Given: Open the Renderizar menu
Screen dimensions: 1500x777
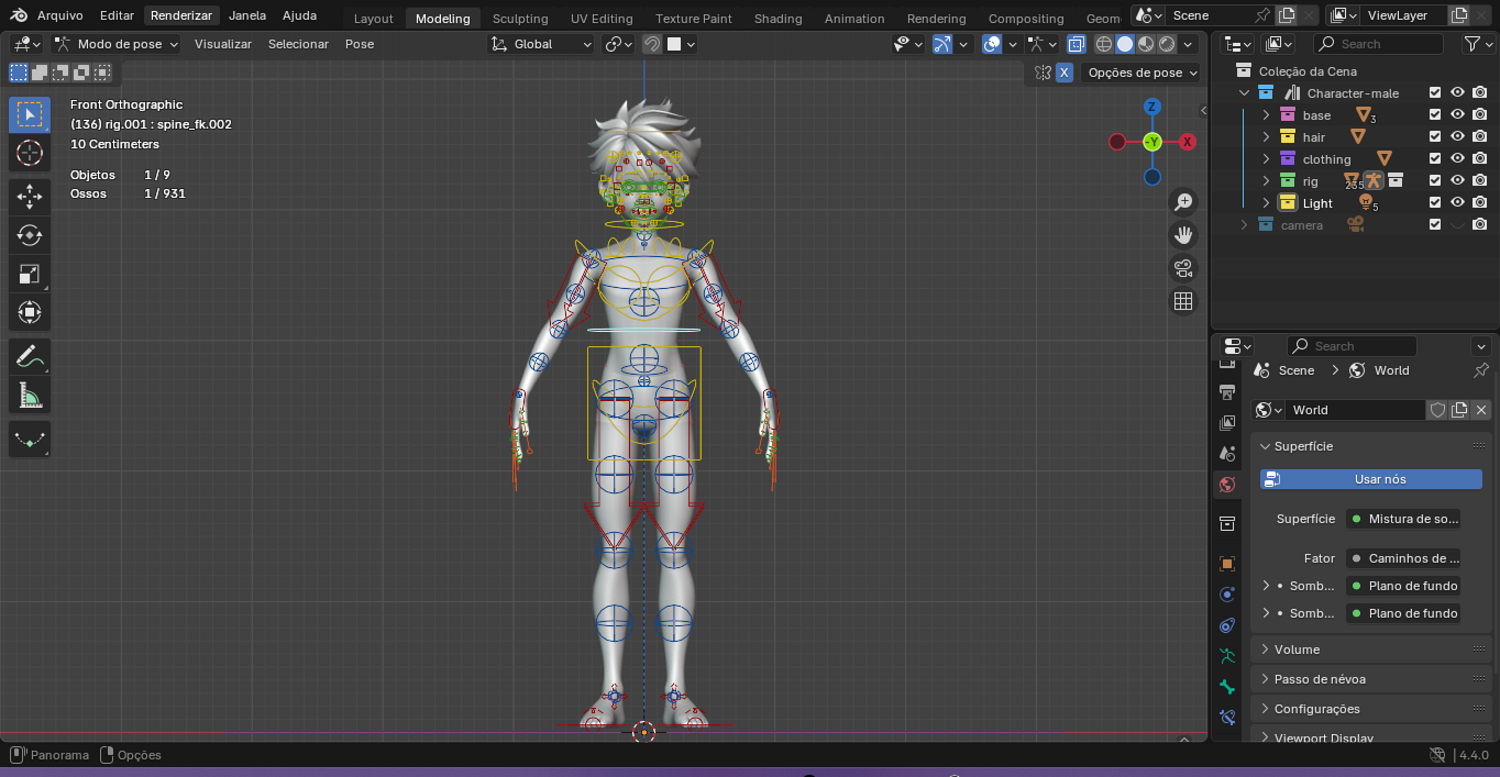Looking at the screenshot, I should click(181, 15).
